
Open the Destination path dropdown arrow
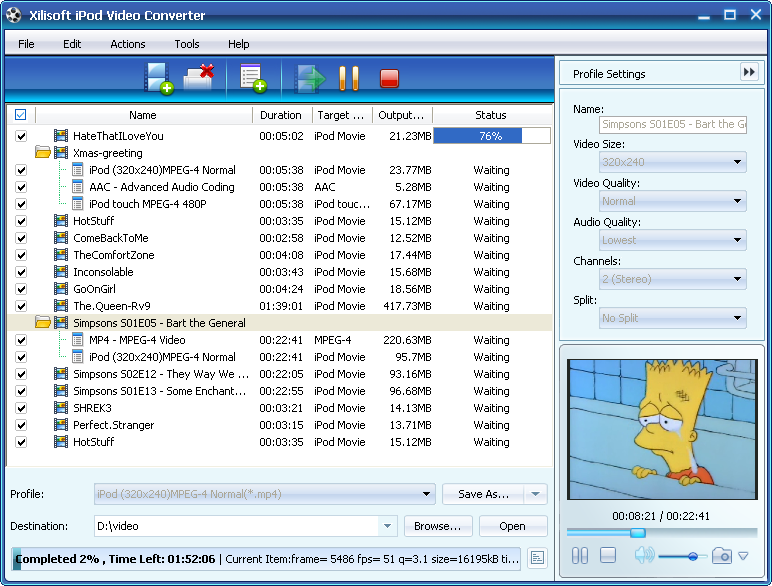[387, 526]
